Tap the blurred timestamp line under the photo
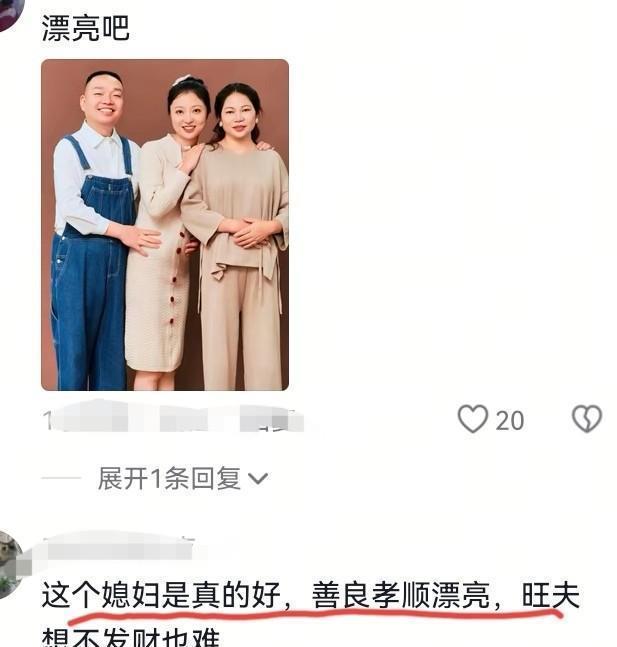The image size is (617, 647). click(x=173, y=417)
